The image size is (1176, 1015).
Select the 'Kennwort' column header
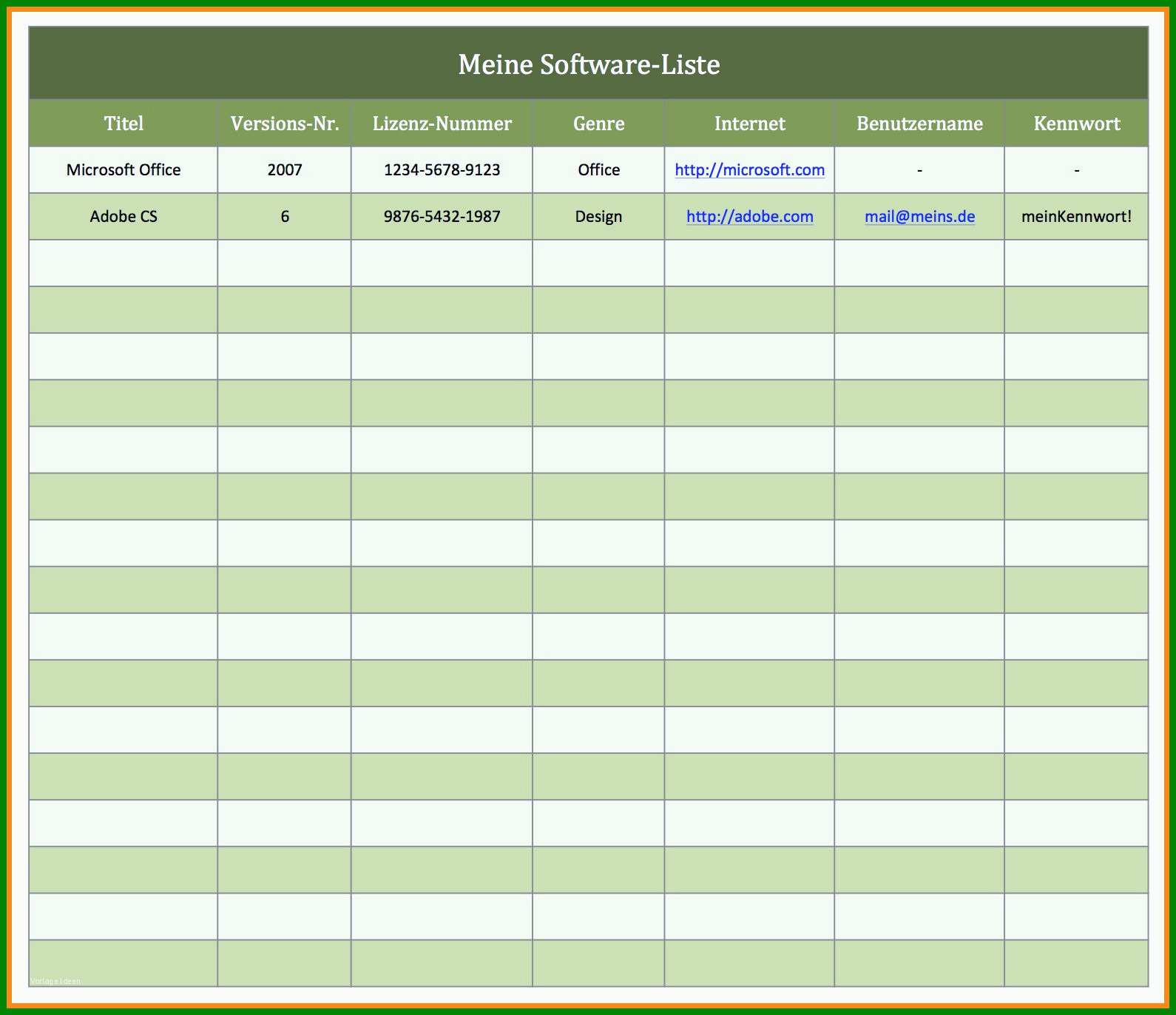pyautogui.click(x=1077, y=123)
